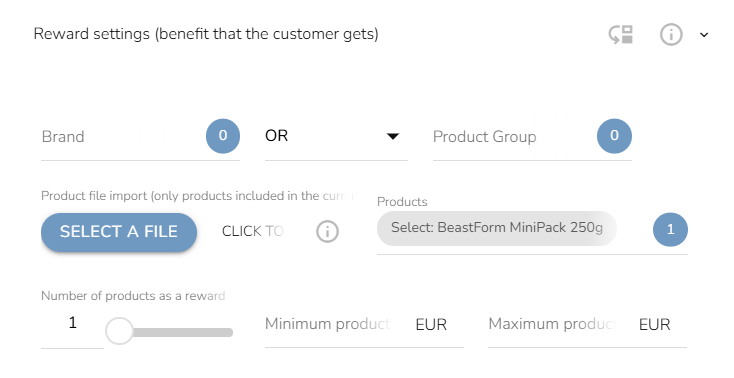Click the OR dropdown arrow

point(393,136)
